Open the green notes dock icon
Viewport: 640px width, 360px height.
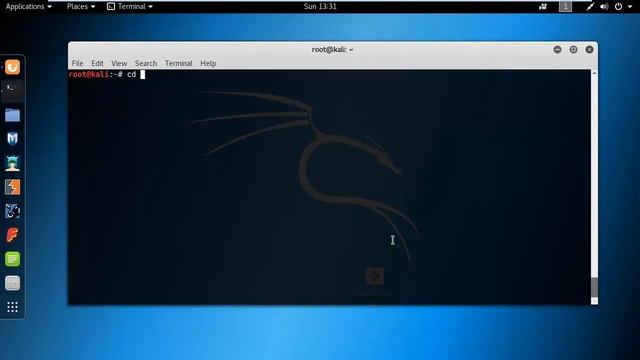(x=12, y=259)
